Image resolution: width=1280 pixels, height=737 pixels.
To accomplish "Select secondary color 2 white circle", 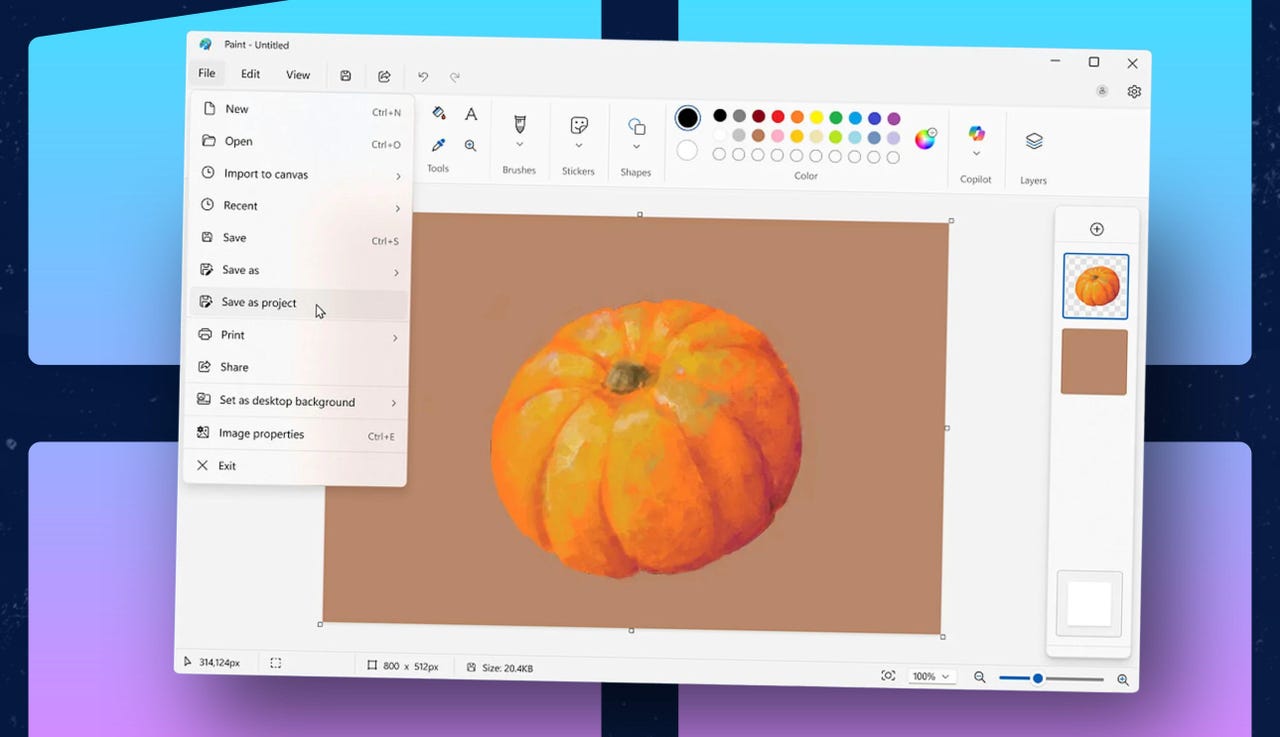I will point(687,150).
